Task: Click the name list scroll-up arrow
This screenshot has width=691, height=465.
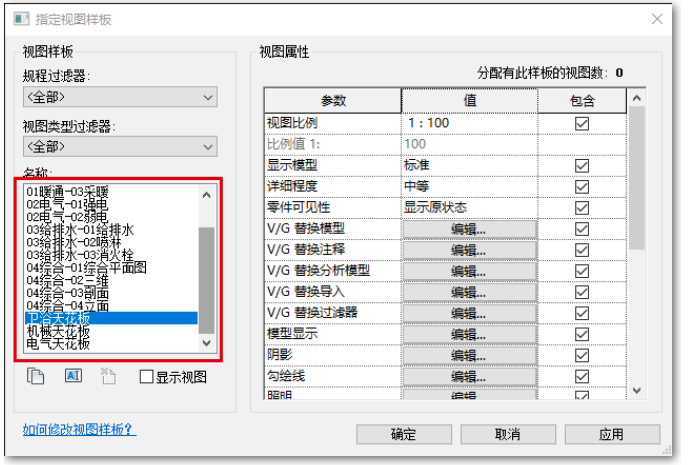Action: pos(207,190)
